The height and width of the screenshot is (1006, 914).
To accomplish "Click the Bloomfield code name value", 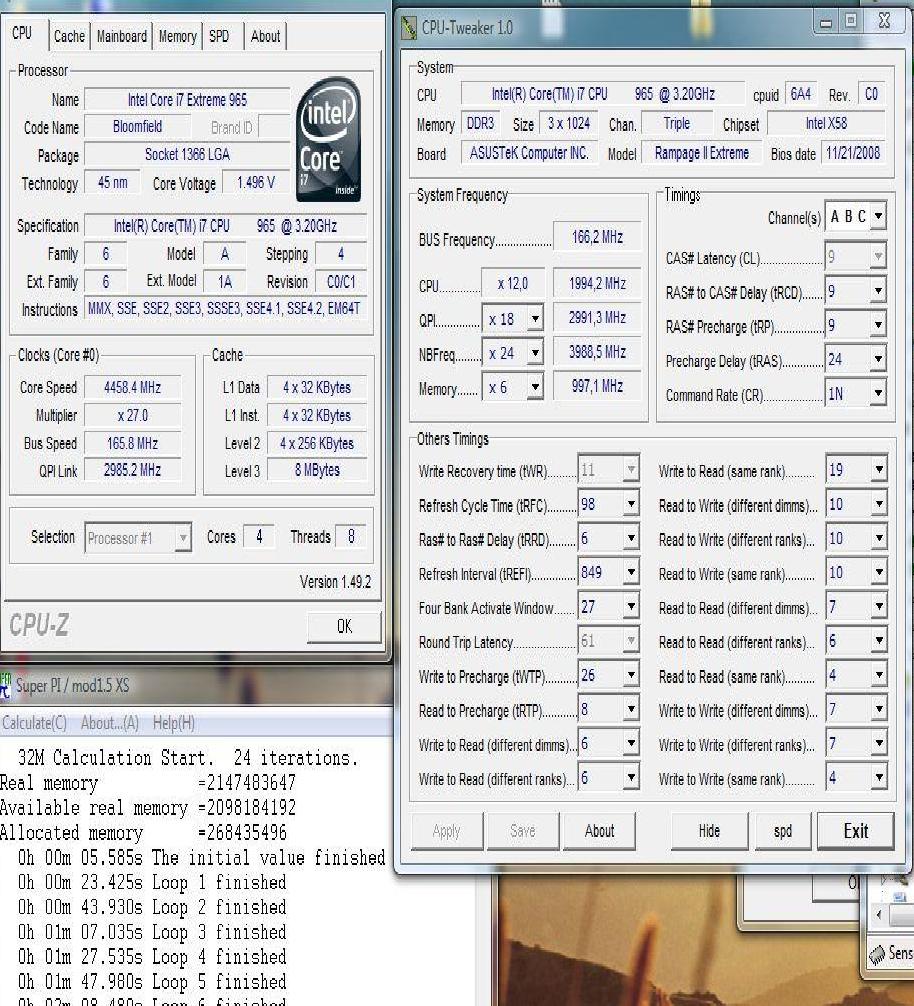I will click(137, 127).
